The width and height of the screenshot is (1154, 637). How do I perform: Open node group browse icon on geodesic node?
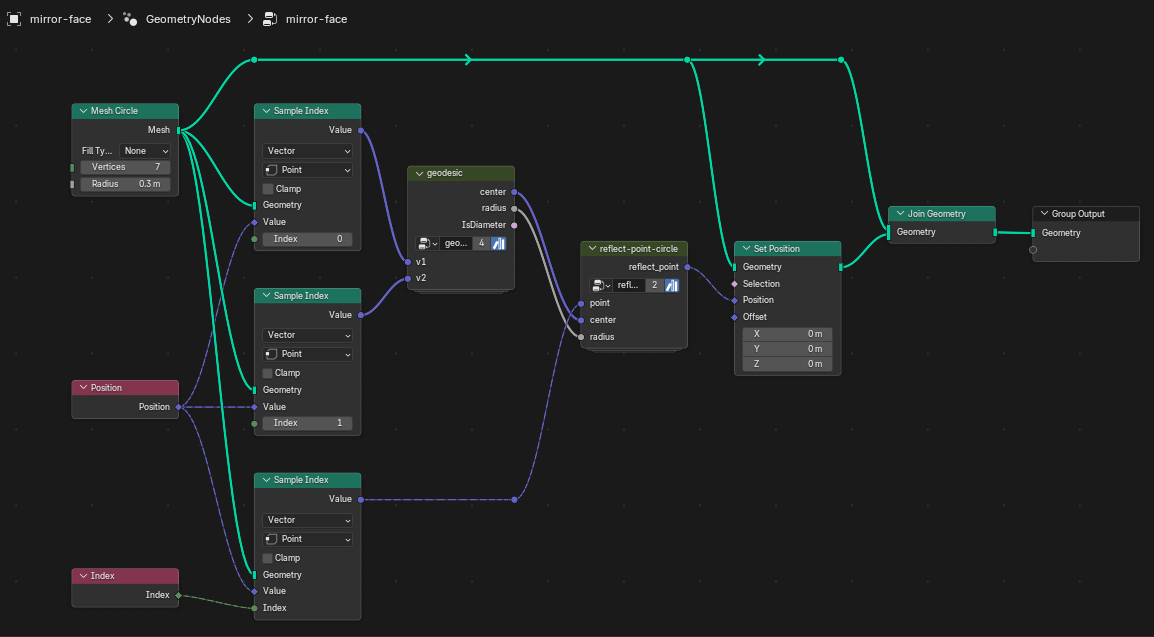point(427,243)
